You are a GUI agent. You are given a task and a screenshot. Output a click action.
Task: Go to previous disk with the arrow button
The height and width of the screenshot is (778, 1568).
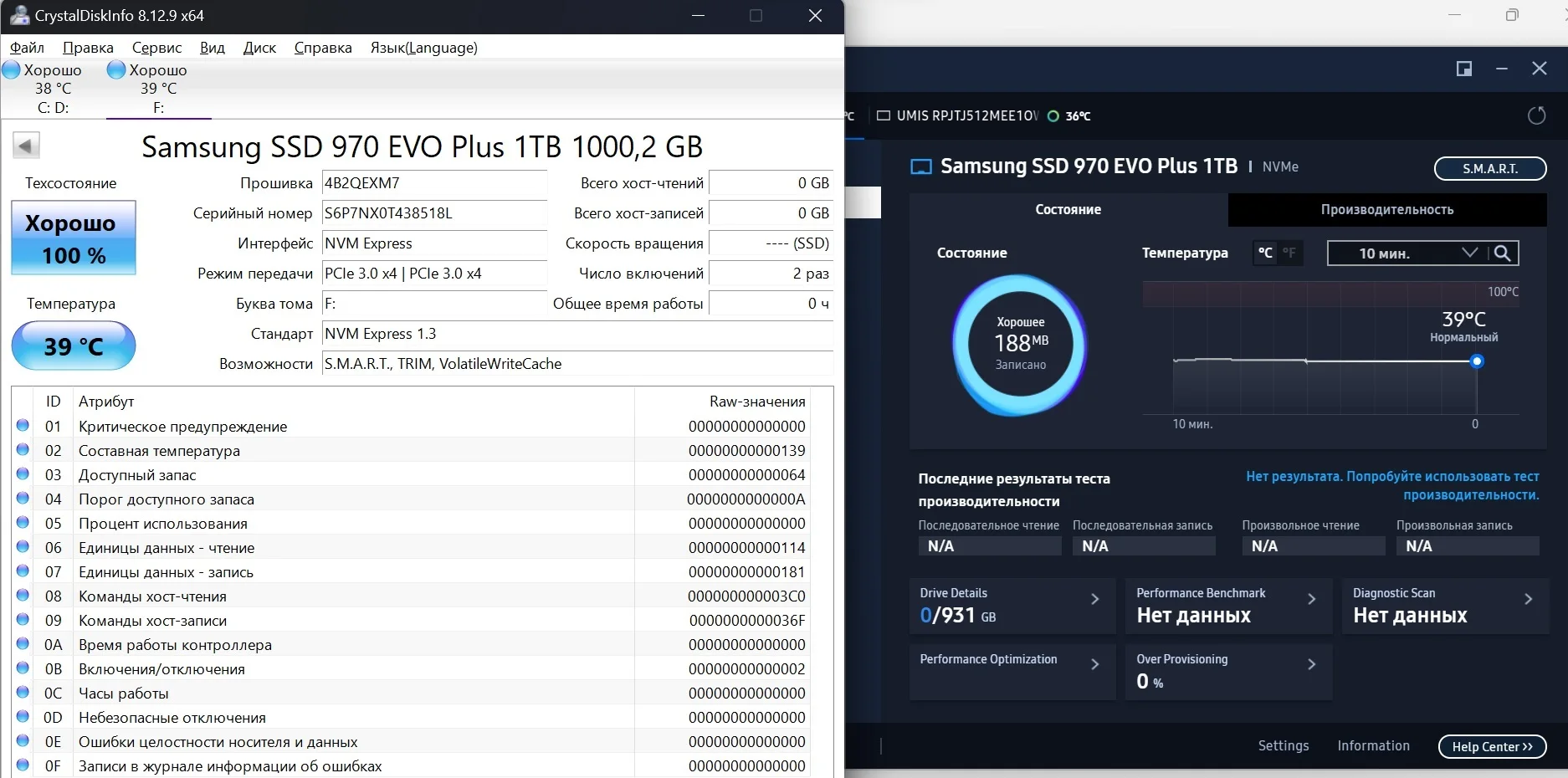[x=26, y=146]
